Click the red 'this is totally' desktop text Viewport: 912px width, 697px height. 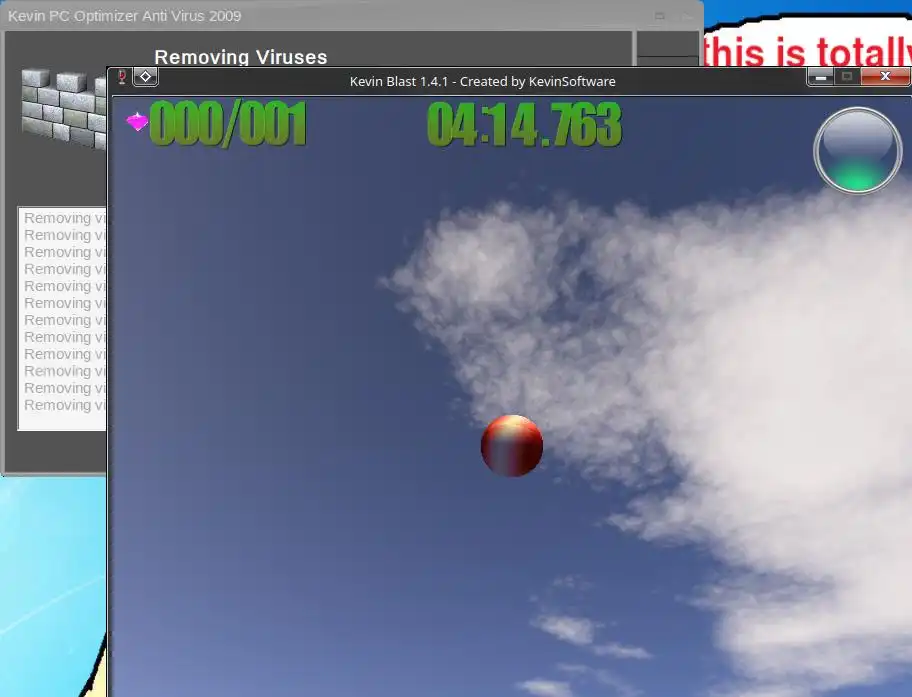click(807, 51)
